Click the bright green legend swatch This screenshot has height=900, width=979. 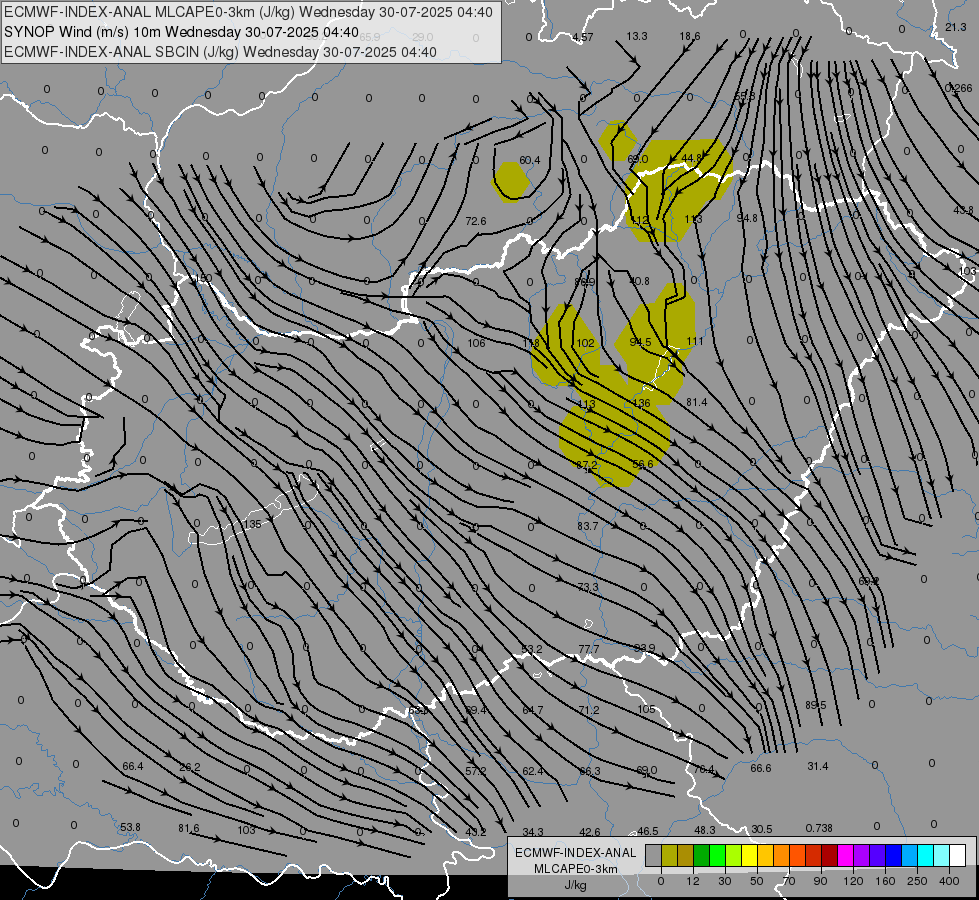coord(717,856)
